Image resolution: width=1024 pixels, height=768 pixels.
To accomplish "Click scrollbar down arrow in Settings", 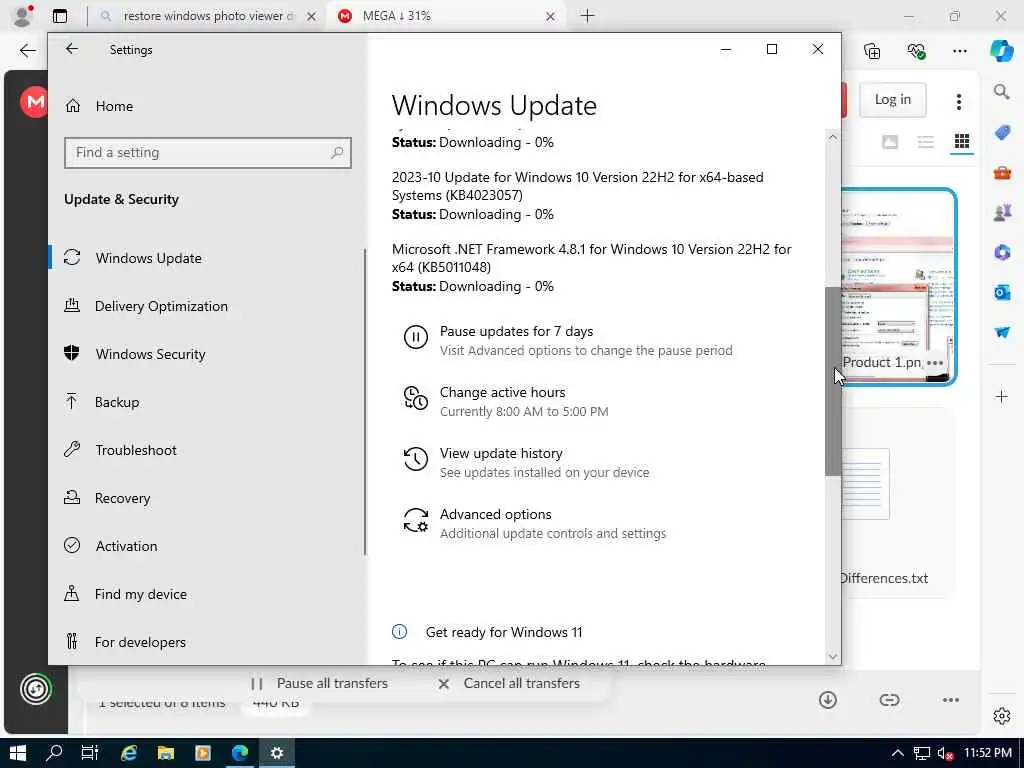I will click(x=833, y=657).
